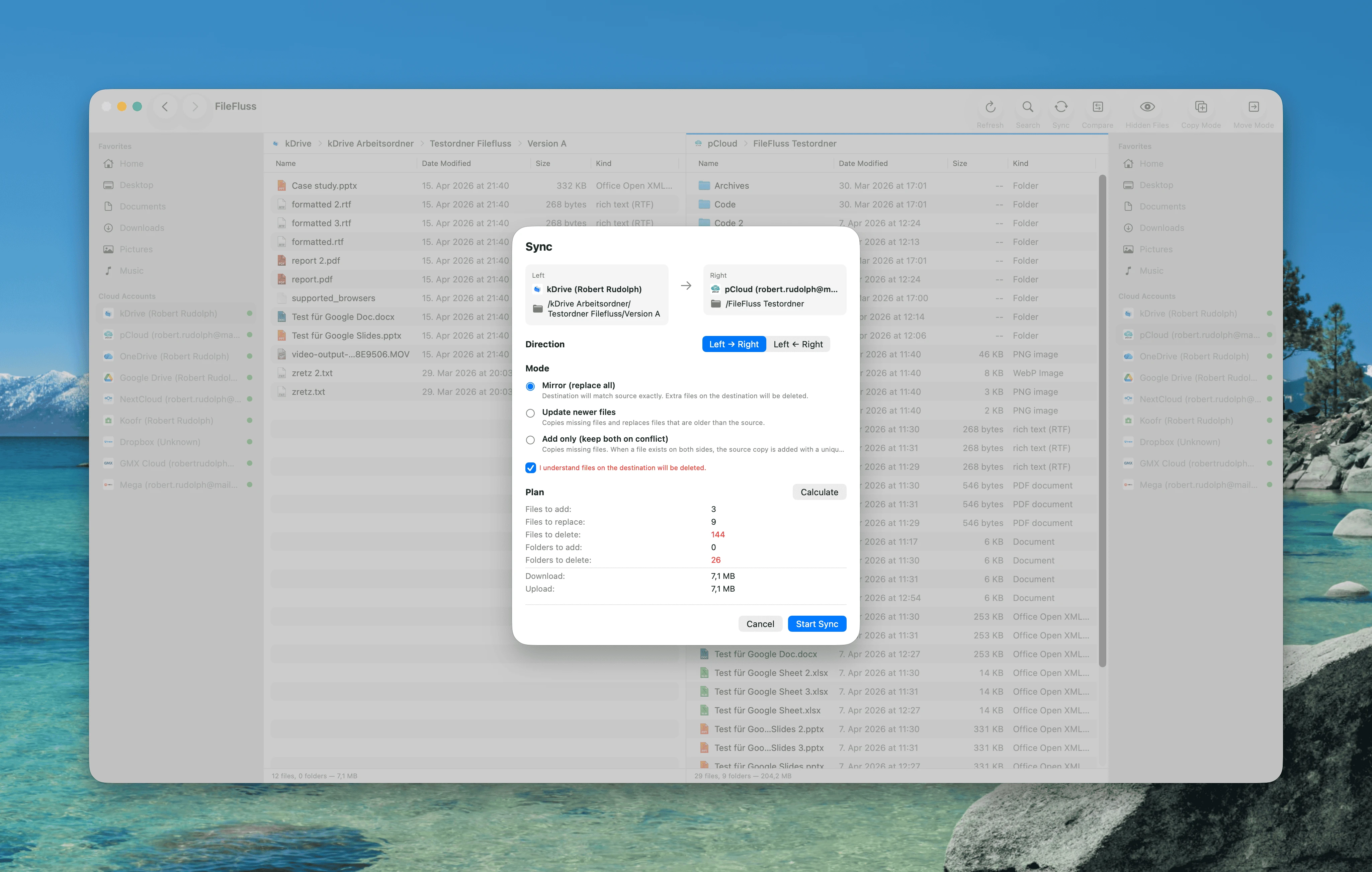Image resolution: width=1372 pixels, height=872 pixels.
Task: Click the right pane vertical scrollbar
Action: pos(1103,422)
